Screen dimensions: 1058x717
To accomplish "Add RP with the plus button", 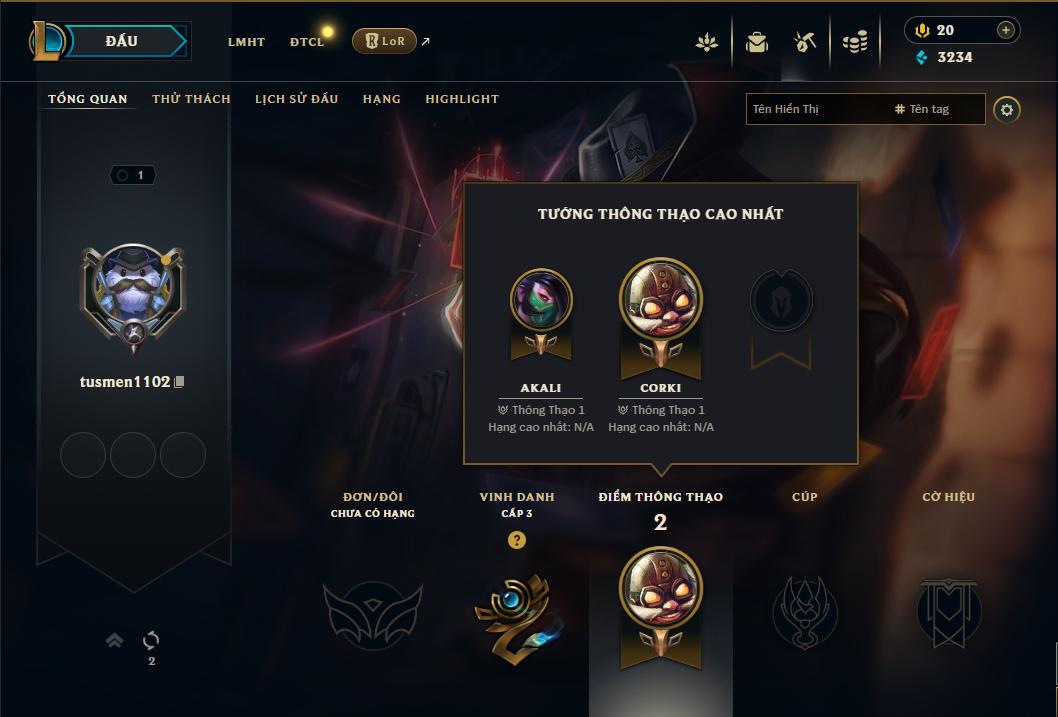I will tap(1005, 30).
